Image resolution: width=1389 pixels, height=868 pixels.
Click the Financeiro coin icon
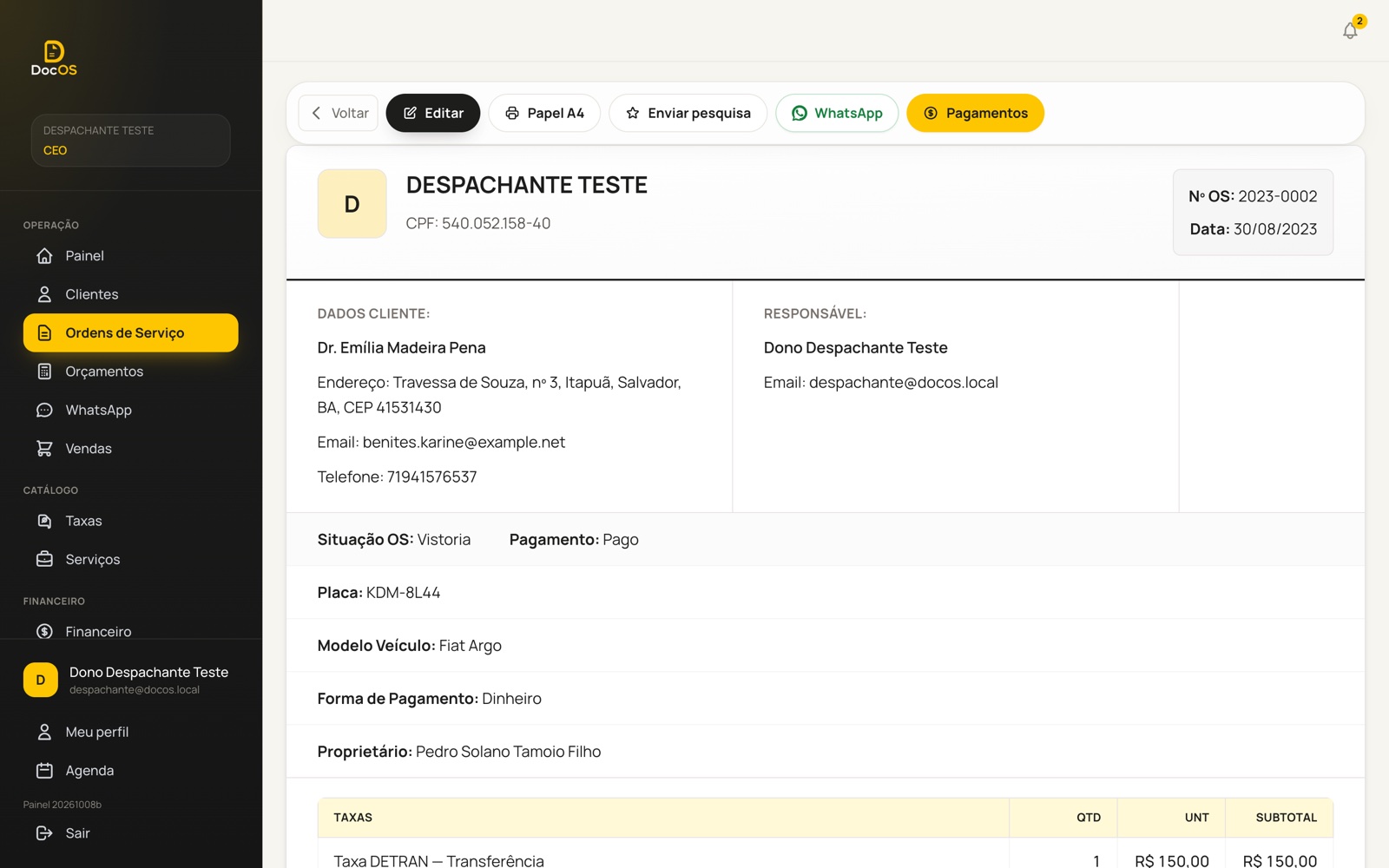point(44,632)
